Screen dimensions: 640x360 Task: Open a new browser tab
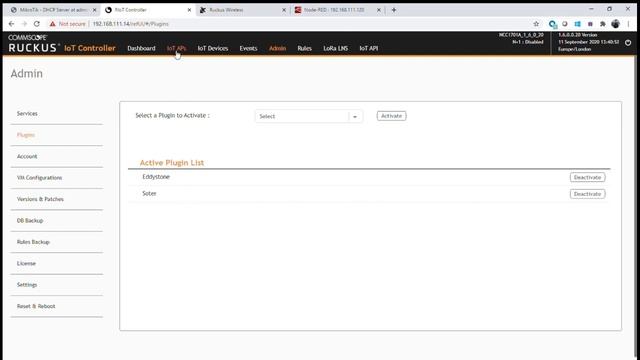394,10
